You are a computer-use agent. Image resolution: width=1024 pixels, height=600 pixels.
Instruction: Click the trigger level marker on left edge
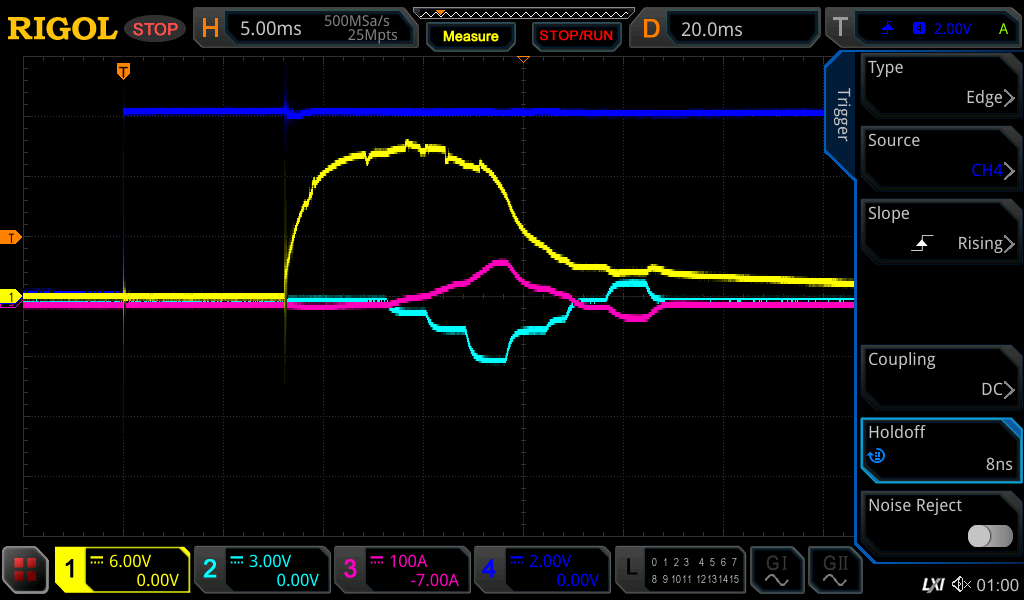pyautogui.click(x=12, y=237)
